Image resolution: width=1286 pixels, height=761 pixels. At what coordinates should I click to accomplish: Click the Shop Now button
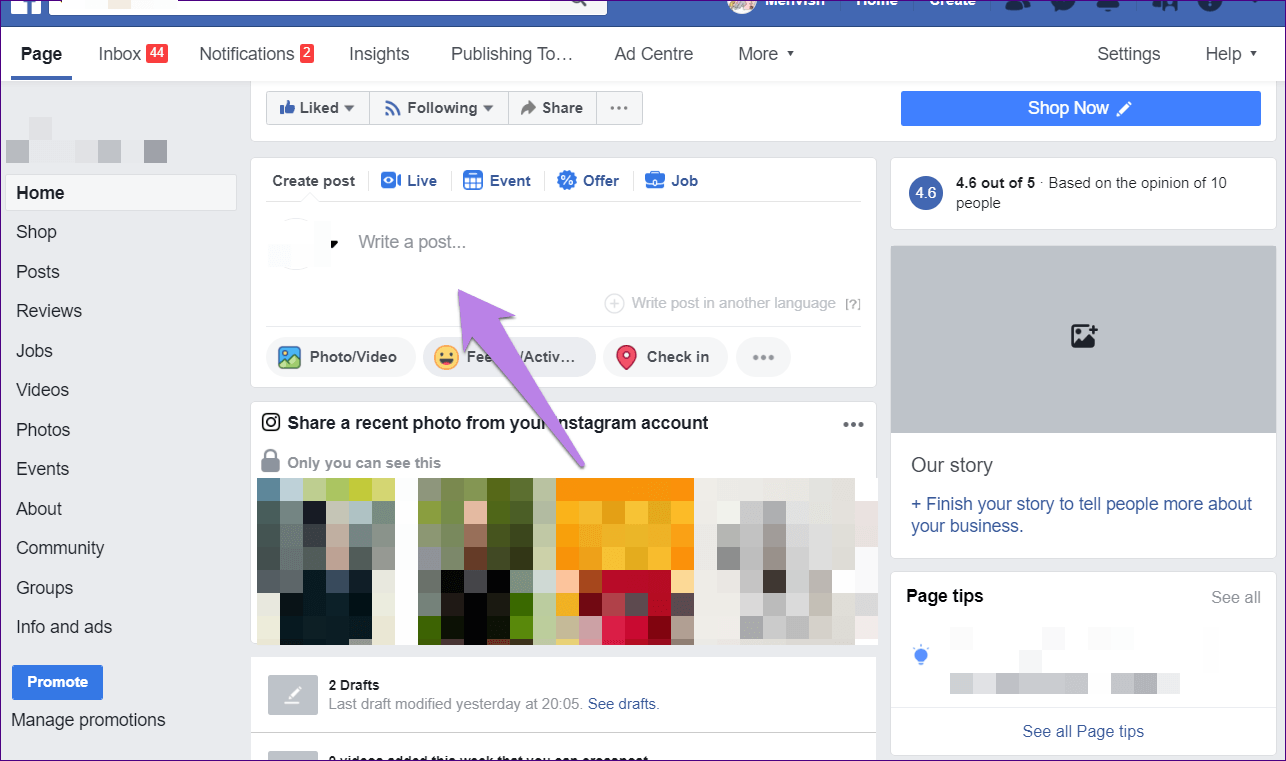point(1080,108)
